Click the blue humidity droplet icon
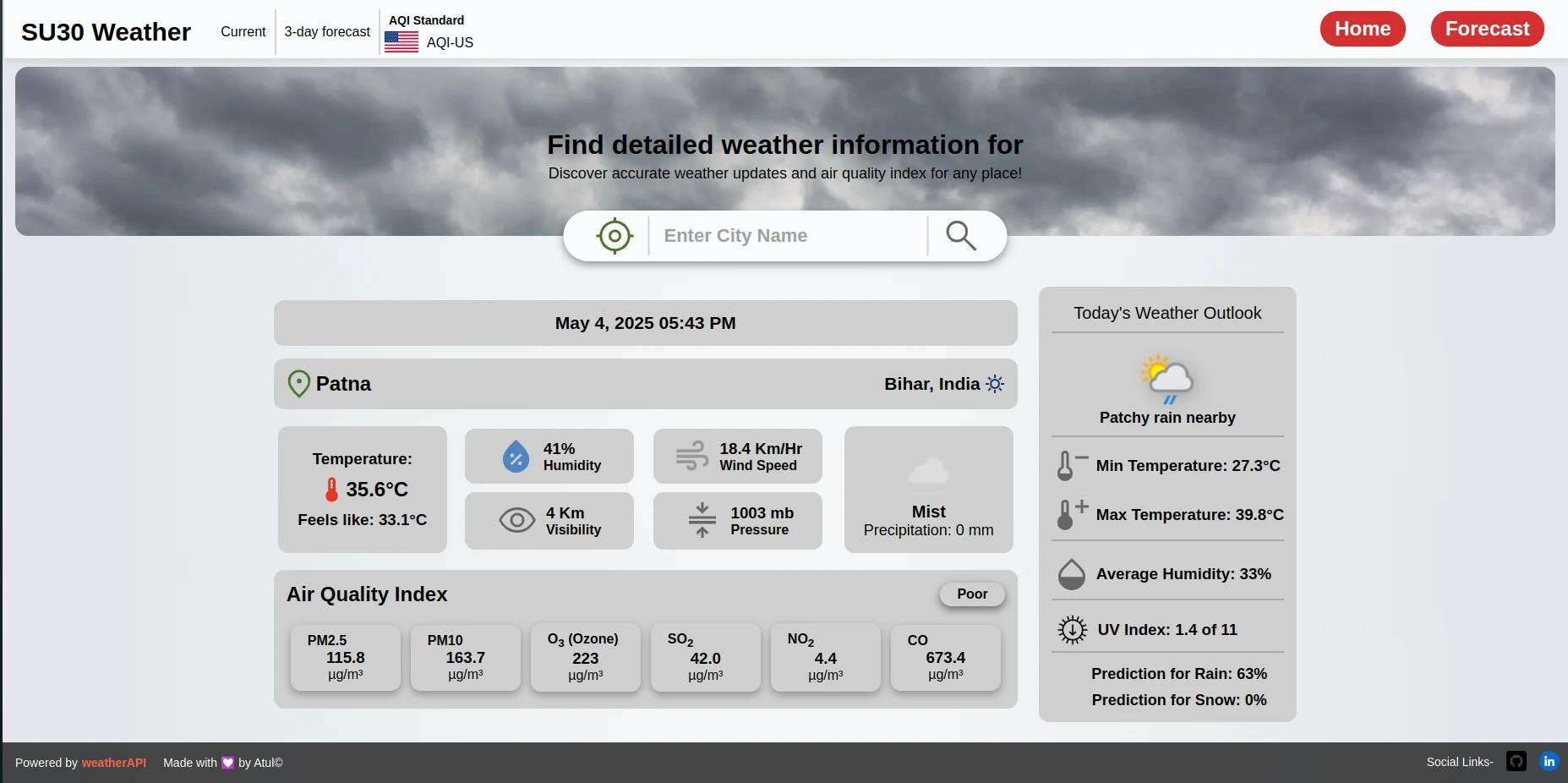1568x783 pixels. pos(516,457)
